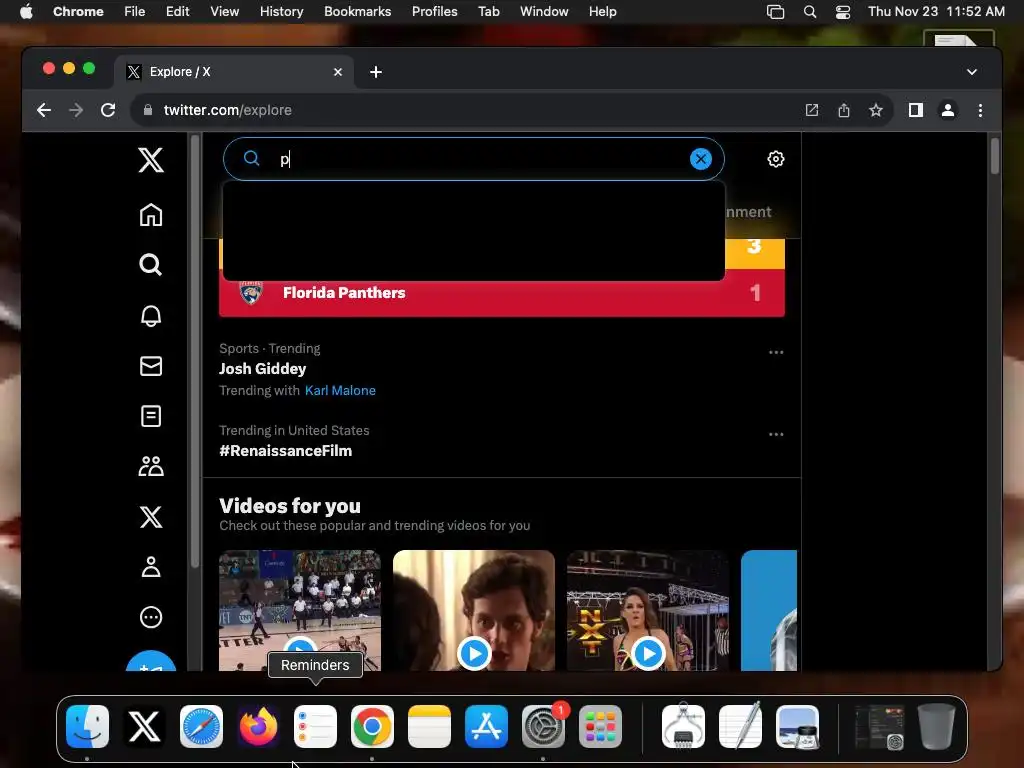This screenshot has width=1024, height=768.
Task: Open Control Center in menu bar
Action: [x=843, y=12]
